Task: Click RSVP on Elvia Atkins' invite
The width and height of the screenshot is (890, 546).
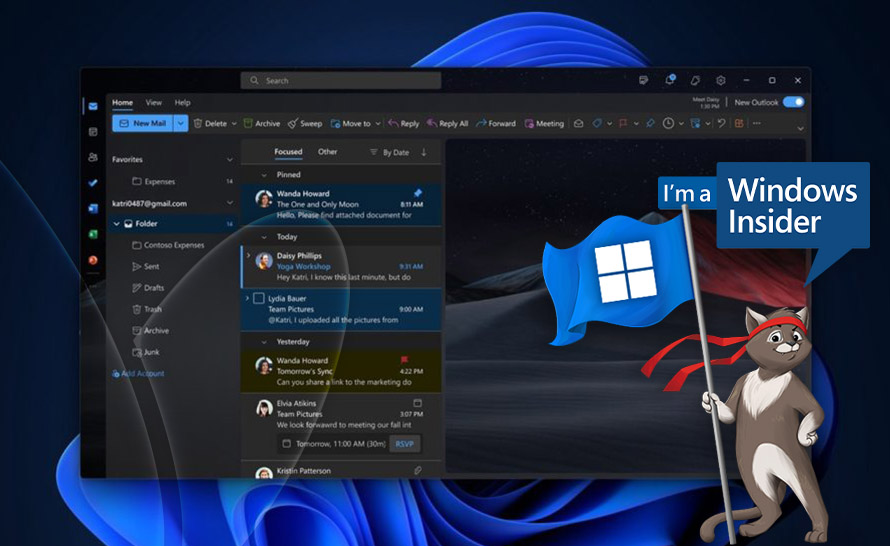Action: tap(405, 444)
